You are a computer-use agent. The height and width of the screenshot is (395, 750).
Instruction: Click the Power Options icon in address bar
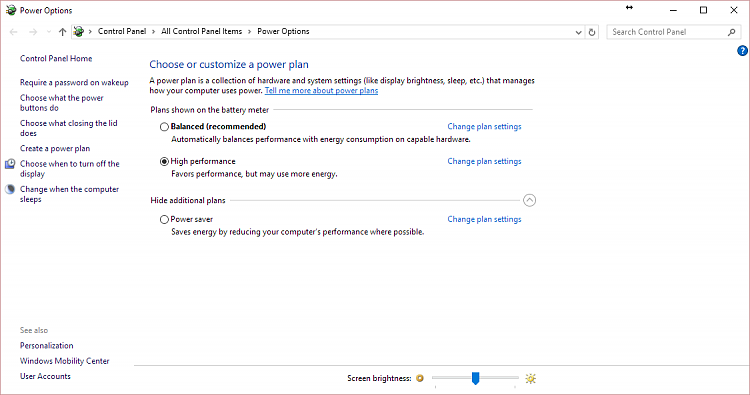pyautogui.click(x=79, y=32)
